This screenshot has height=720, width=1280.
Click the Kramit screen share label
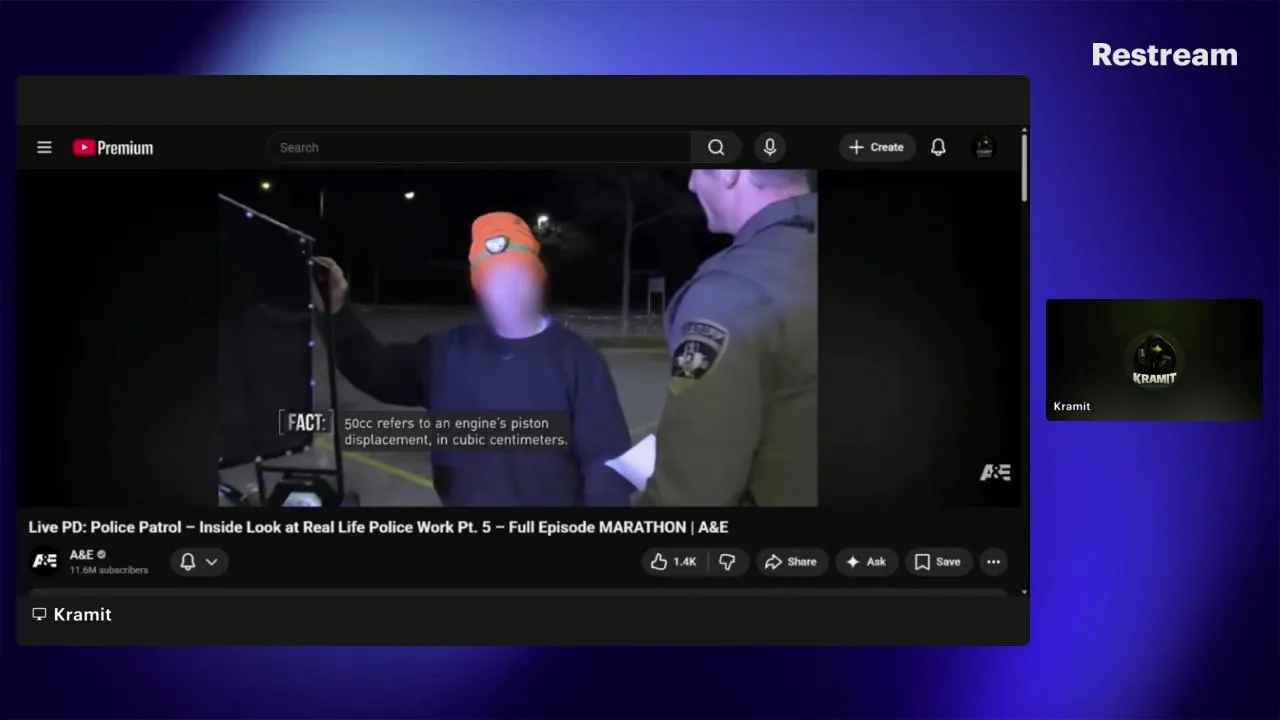pyautogui.click(x=72, y=614)
